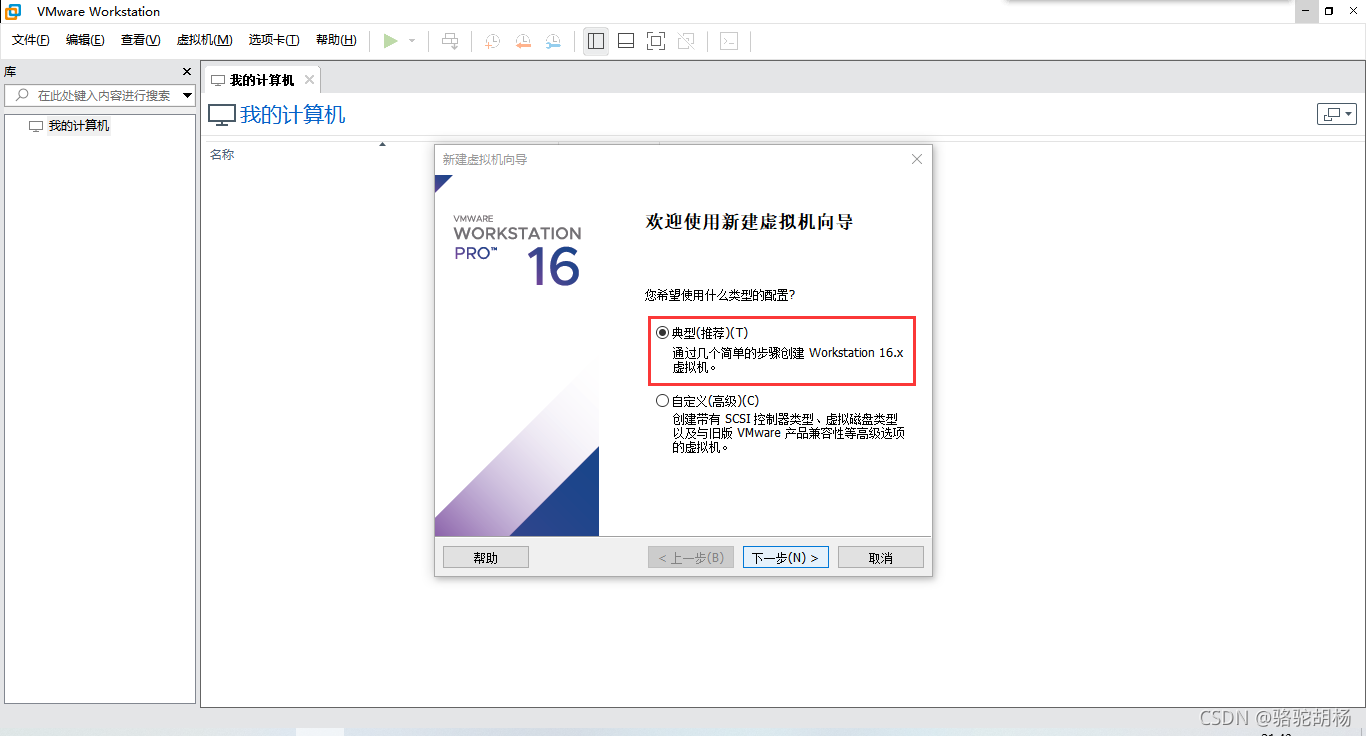The height and width of the screenshot is (736, 1366).
Task: Click the disabled < 上一步(B) button
Action: click(x=691, y=558)
